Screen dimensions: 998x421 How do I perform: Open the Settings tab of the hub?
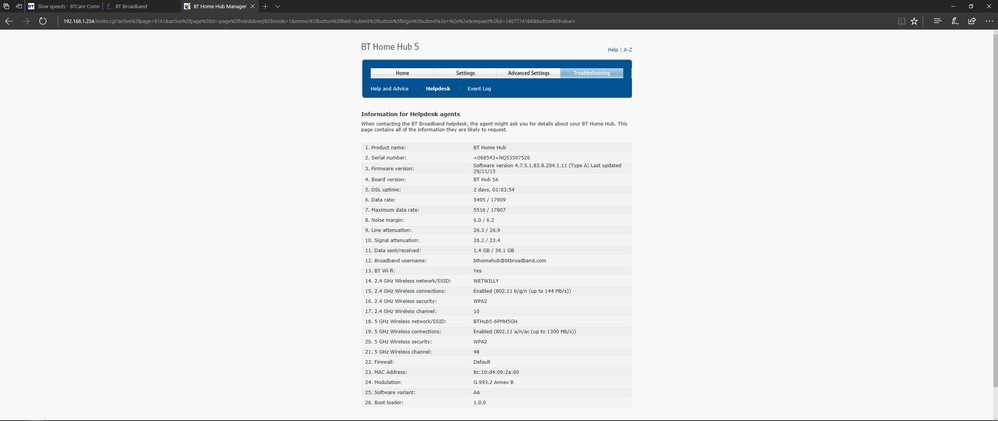[x=465, y=73]
